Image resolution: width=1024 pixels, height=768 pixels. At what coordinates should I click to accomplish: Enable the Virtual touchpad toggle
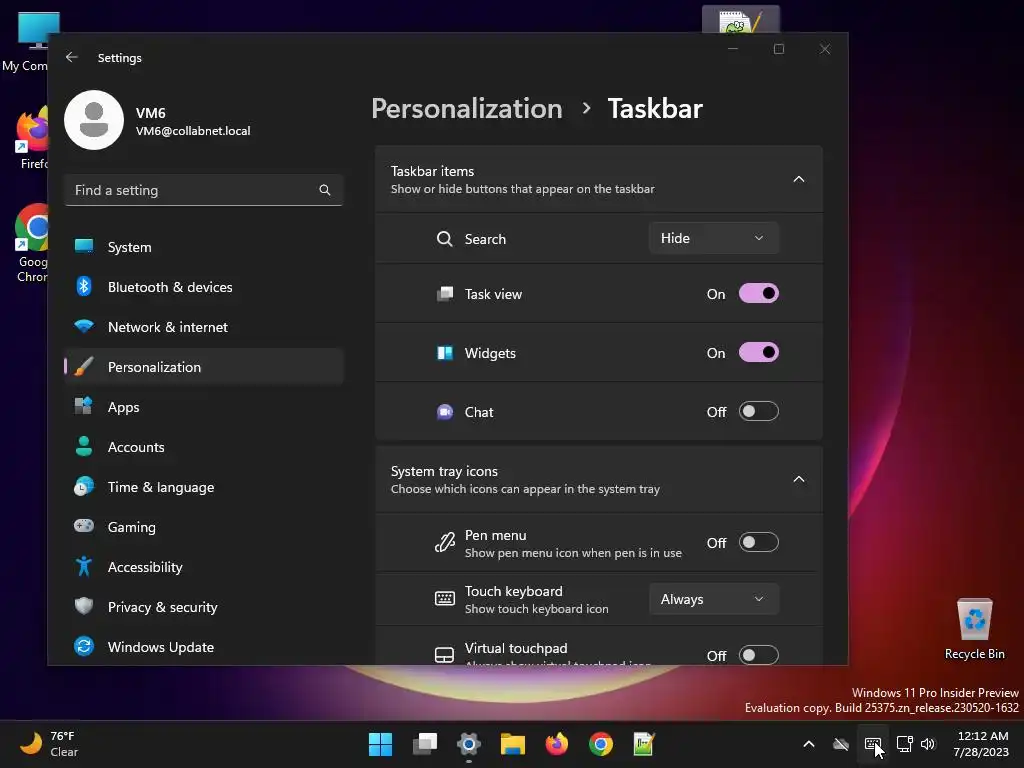[759, 655]
